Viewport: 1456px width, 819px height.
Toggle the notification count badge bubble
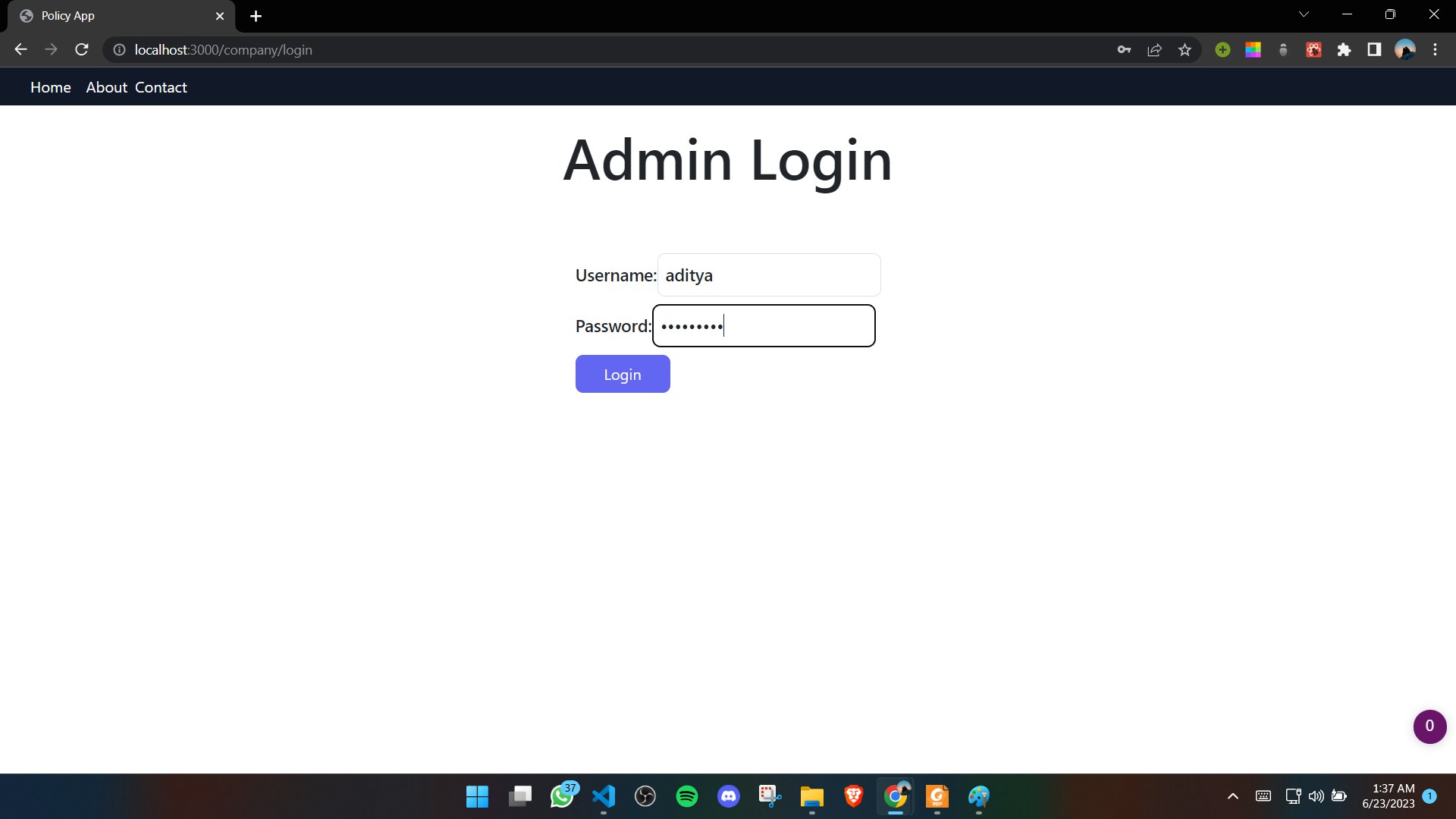click(x=1429, y=726)
